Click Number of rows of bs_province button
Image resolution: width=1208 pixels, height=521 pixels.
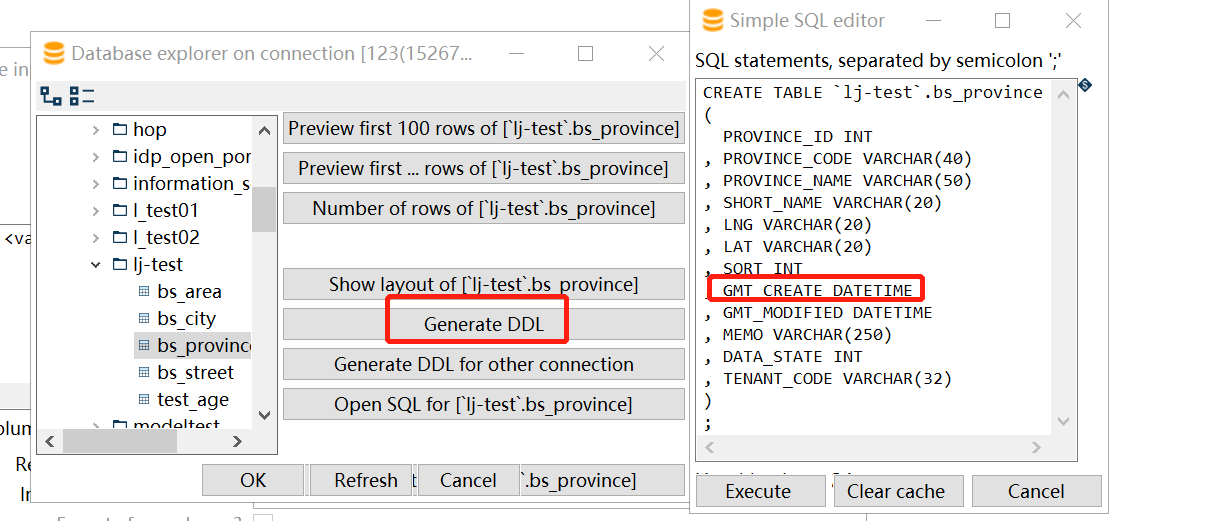pos(484,208)
